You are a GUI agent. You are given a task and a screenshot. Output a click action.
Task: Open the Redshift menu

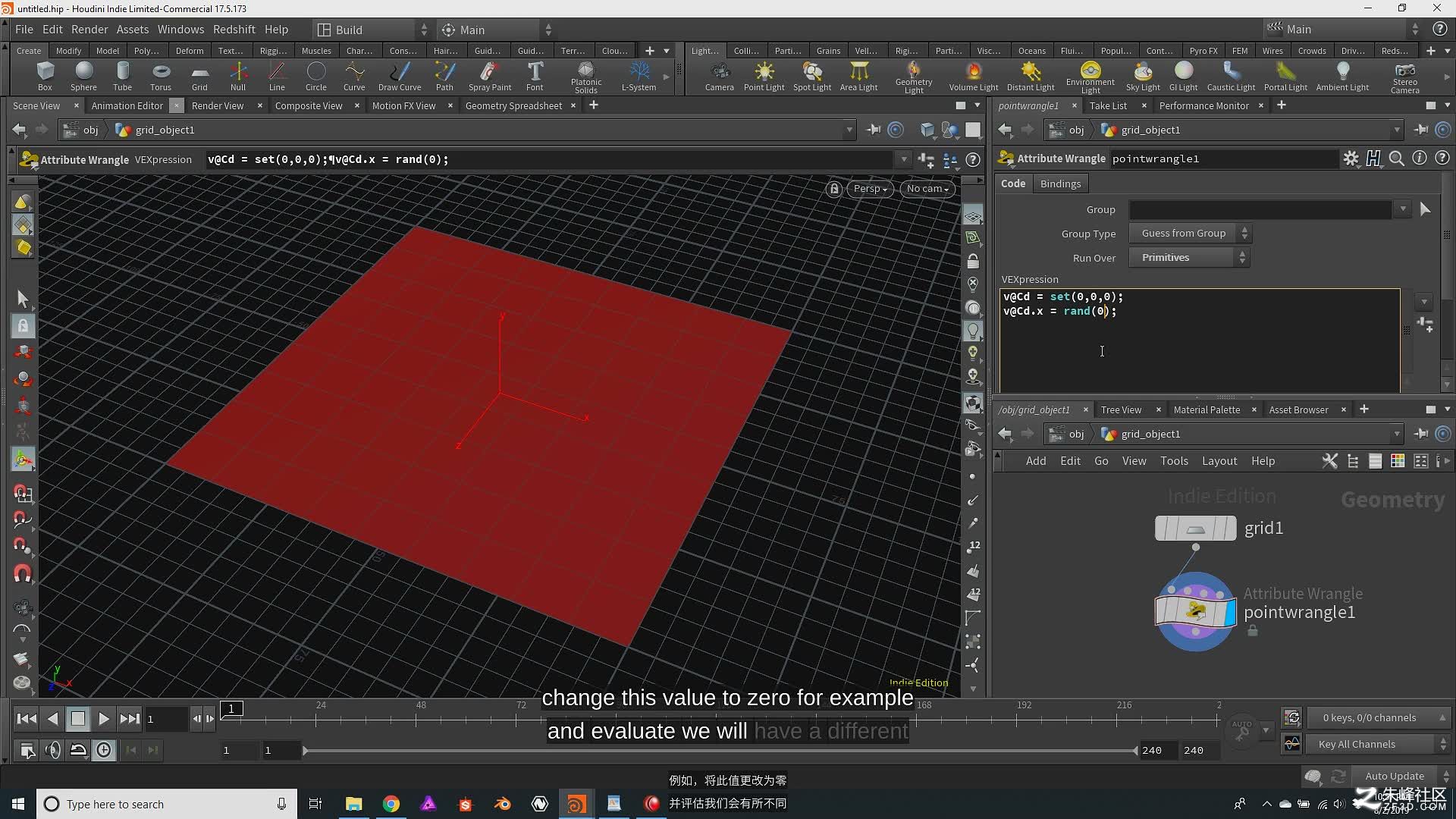tap(234, 30)
